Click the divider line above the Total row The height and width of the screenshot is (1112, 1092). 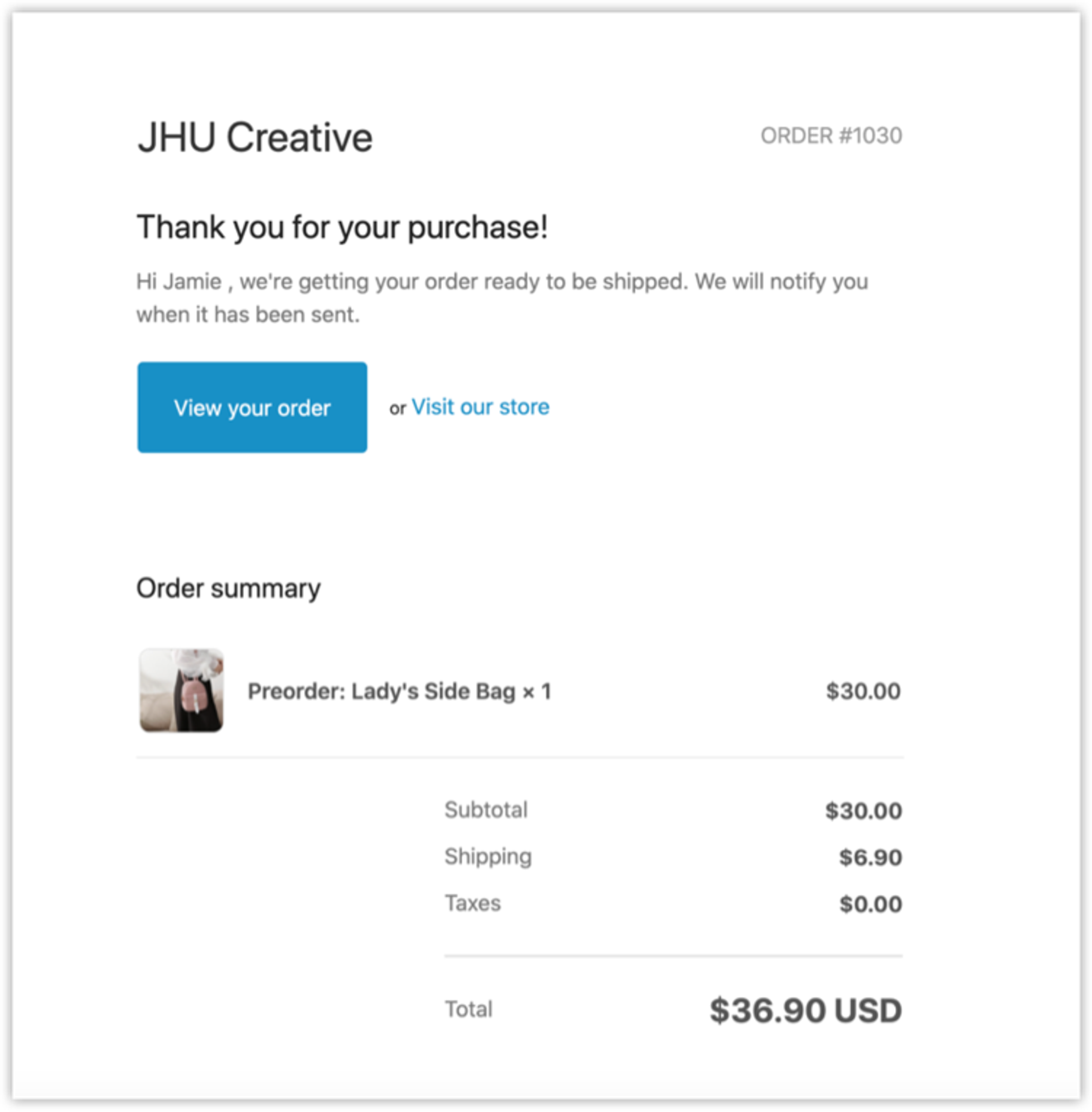(673, 956)
